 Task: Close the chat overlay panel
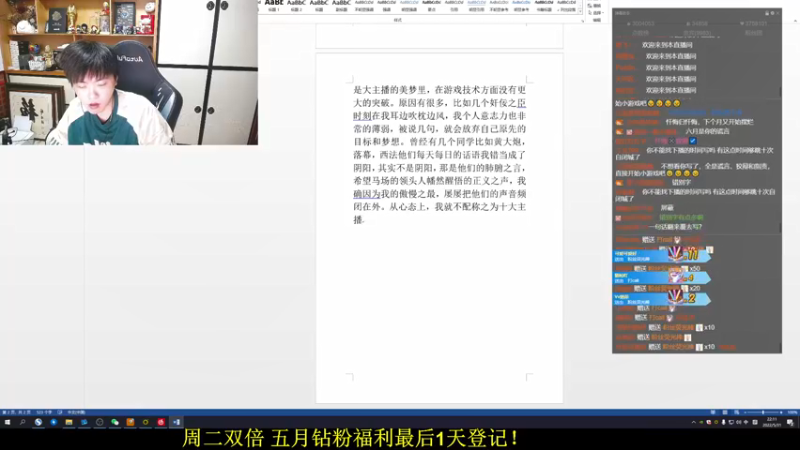[778, 13]
